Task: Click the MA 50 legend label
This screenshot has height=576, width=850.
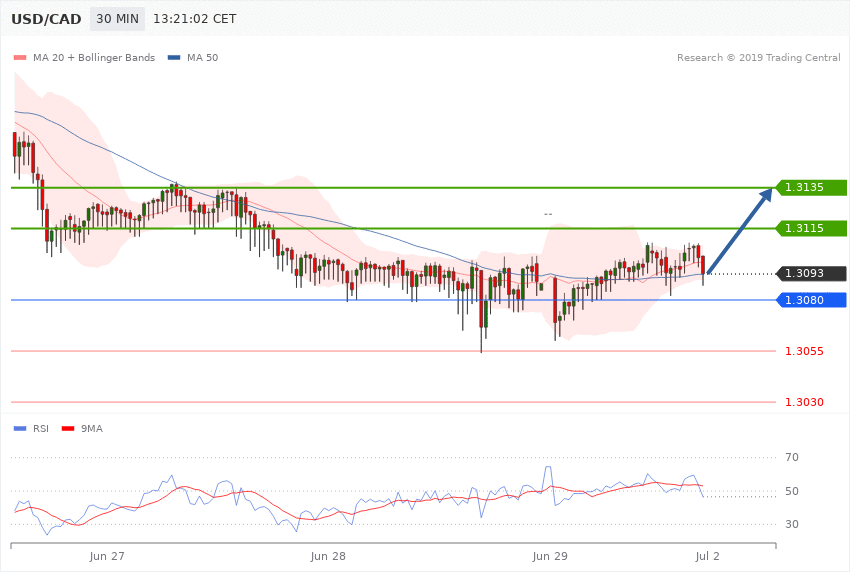Action: [202, 57]
